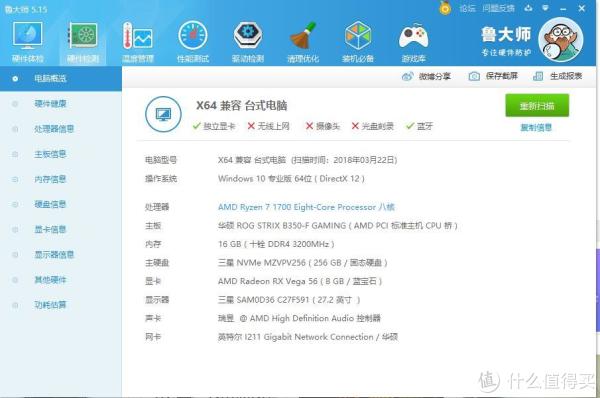
Task: Click the gold medal icon in title bar
Action: 445,8
